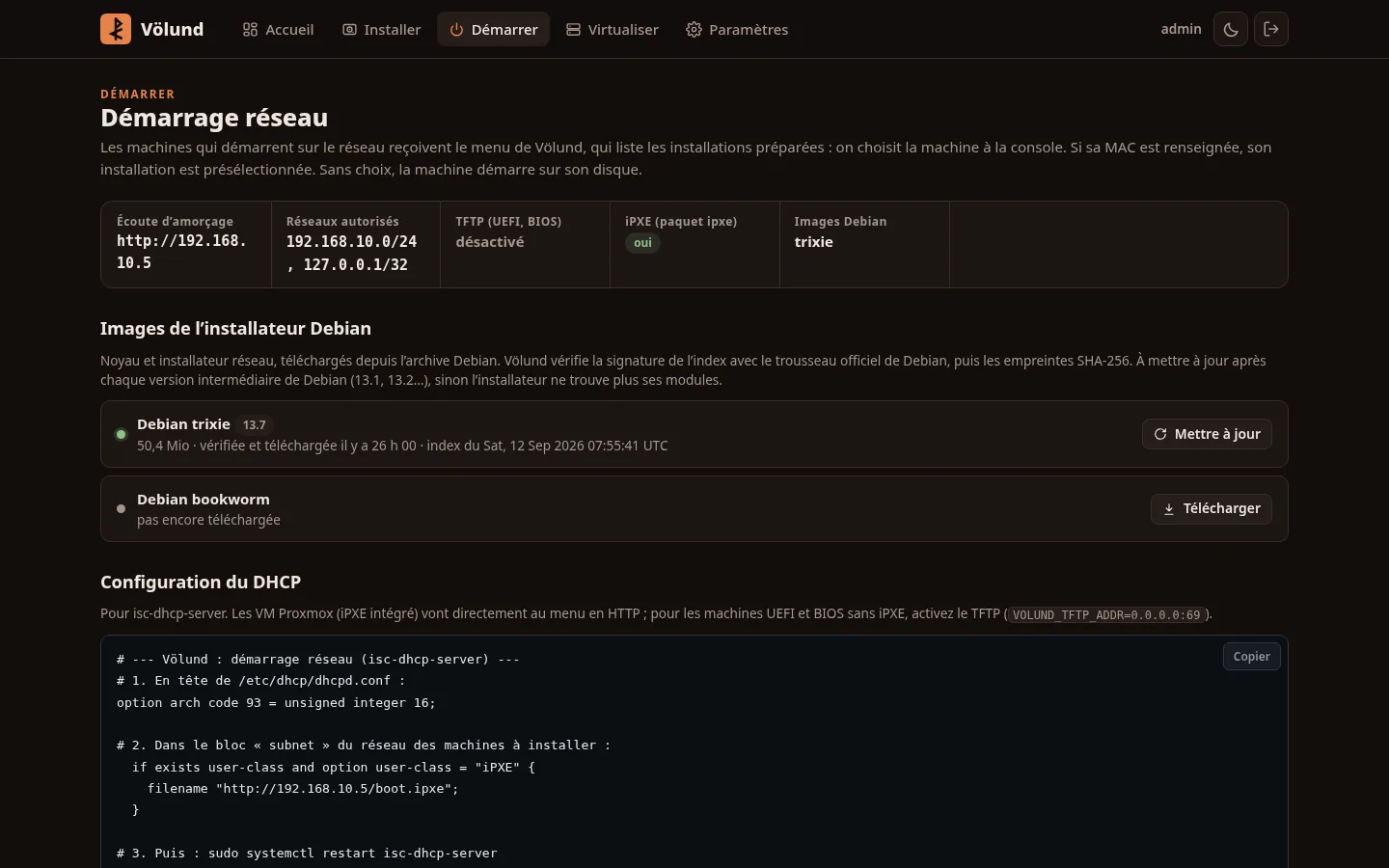Click the grey status dot for Debian bookworm

tap(121, 508)
